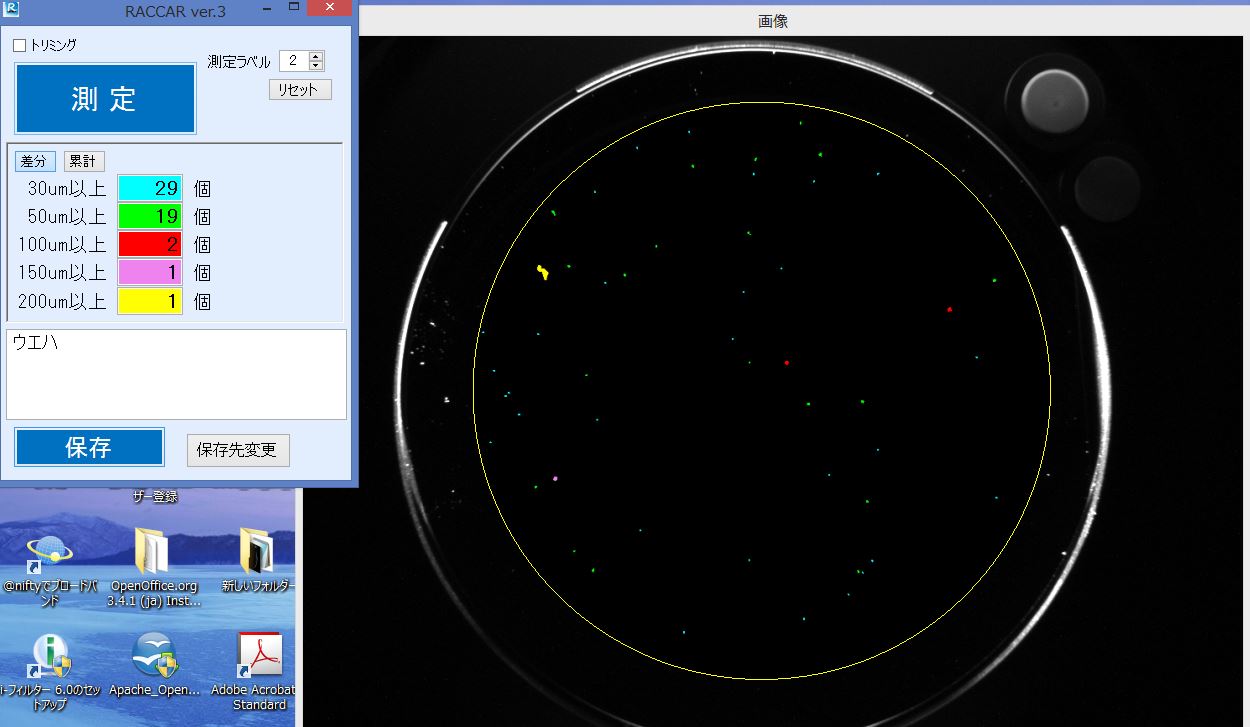The height and width of the screenshot is (727, 1250).
Task: Click the ウエハ comment text box
Action: pos(176,374)
